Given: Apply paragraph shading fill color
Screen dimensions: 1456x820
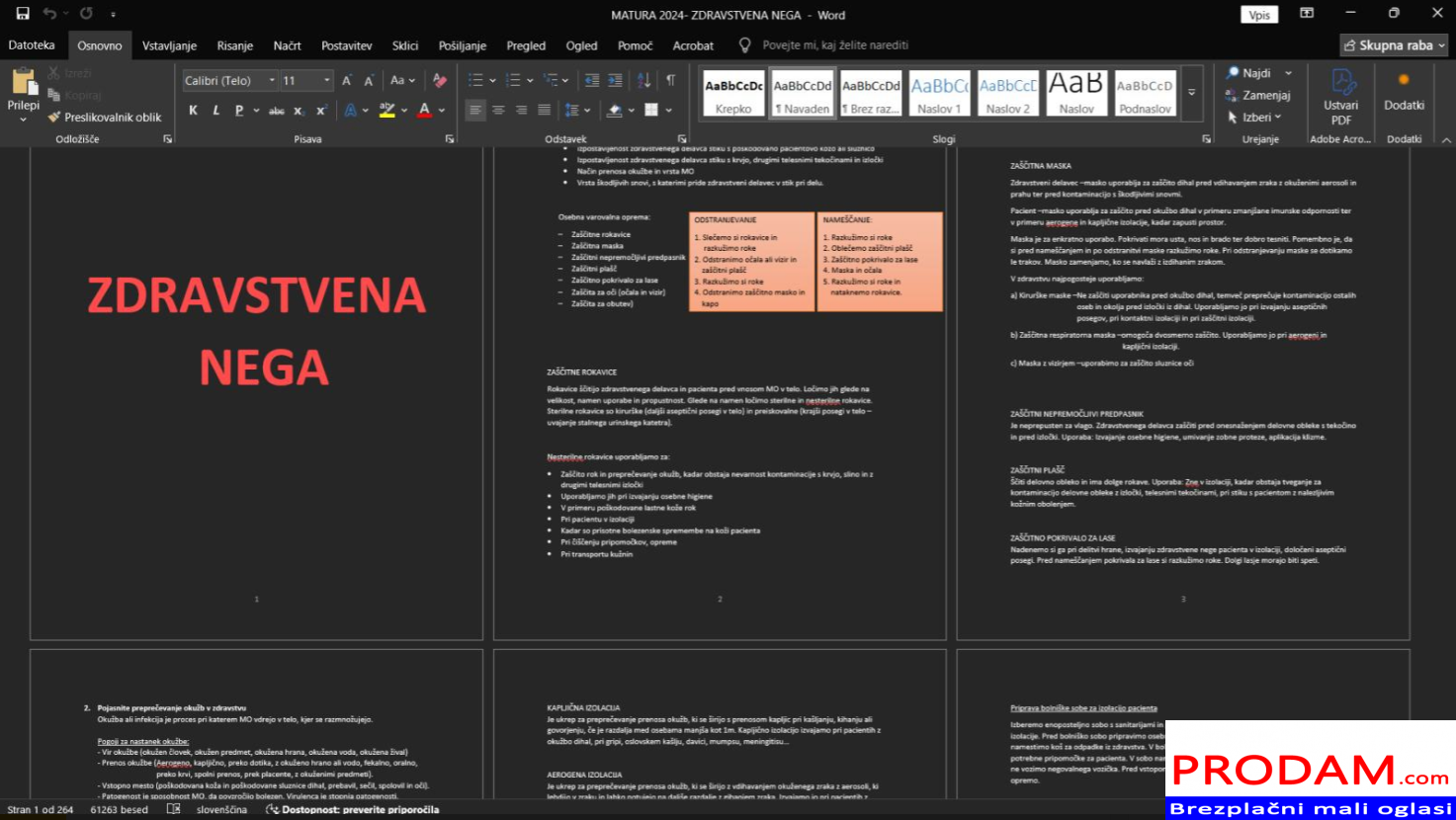Looking at the screenshot, I should [614, 111].
